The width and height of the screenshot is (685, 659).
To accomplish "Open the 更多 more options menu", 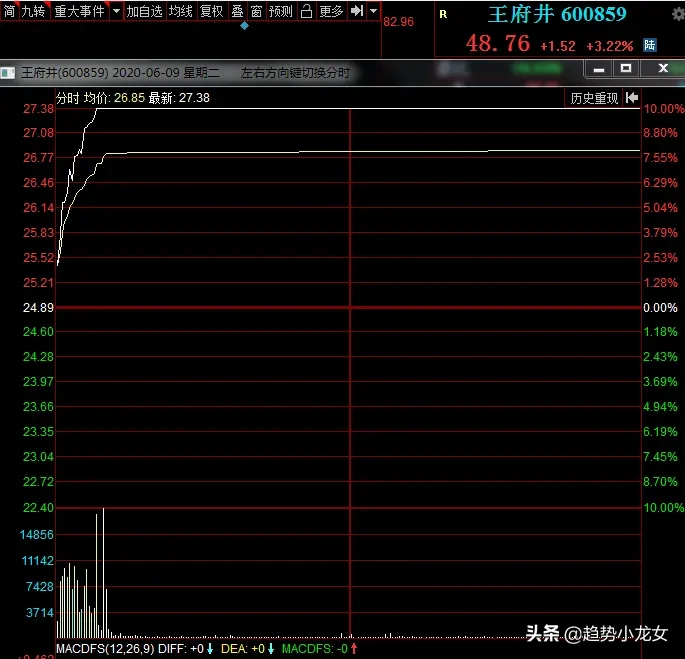I will tap(331, 11).
